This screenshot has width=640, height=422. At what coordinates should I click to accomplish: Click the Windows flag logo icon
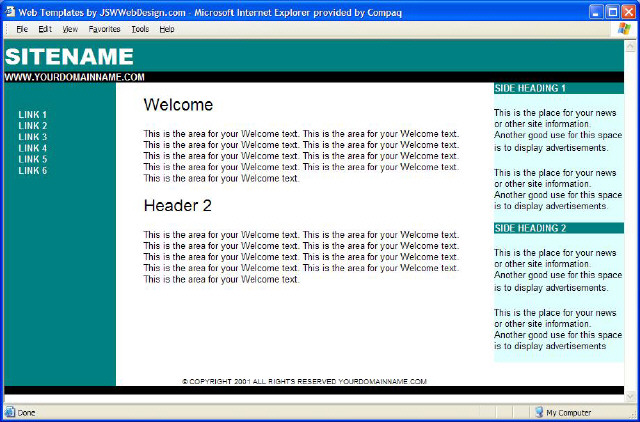(624, 29)
